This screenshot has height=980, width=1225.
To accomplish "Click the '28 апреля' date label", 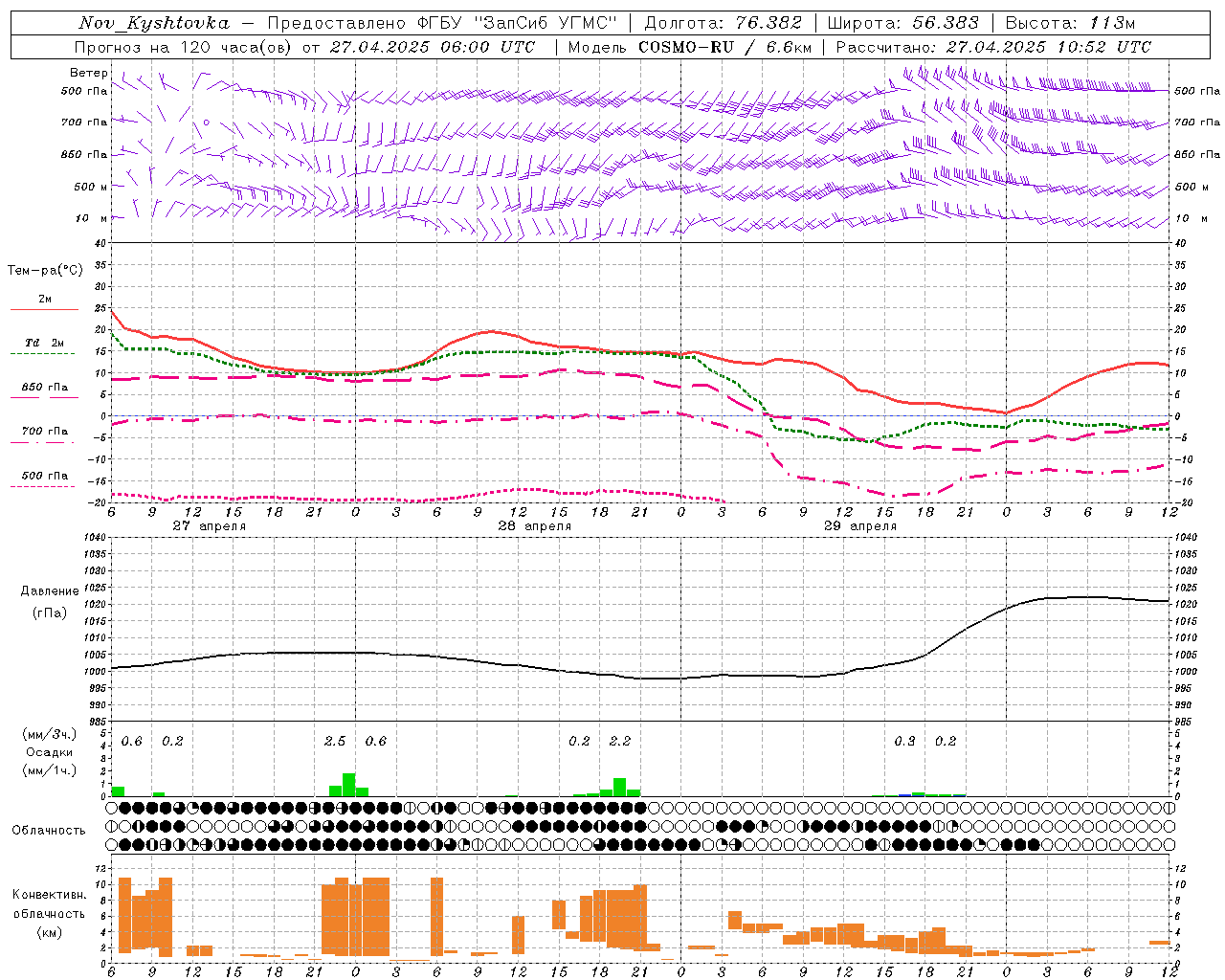I will (x=535, y=526).
